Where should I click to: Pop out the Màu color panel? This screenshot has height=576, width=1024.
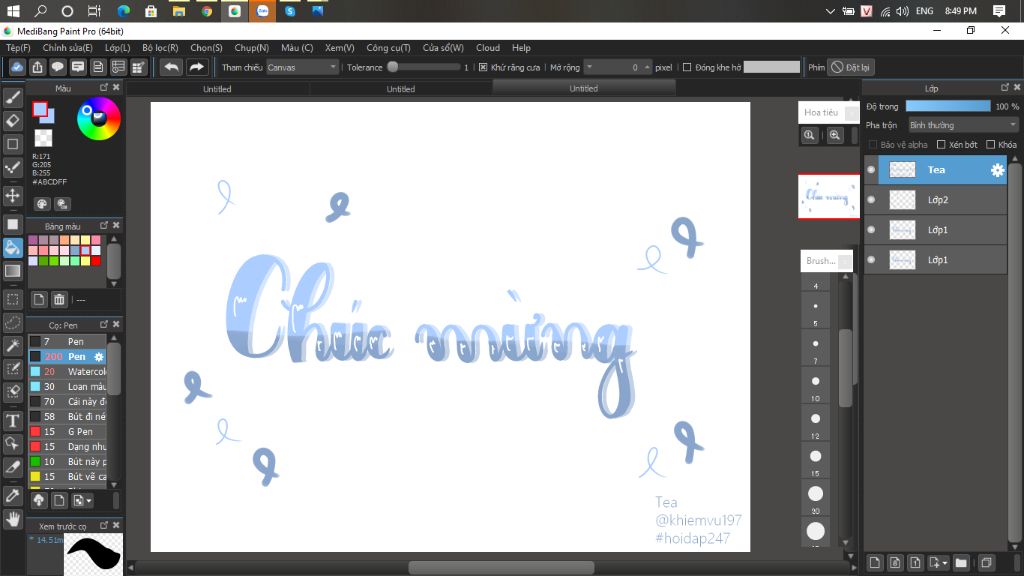[104, 87]
